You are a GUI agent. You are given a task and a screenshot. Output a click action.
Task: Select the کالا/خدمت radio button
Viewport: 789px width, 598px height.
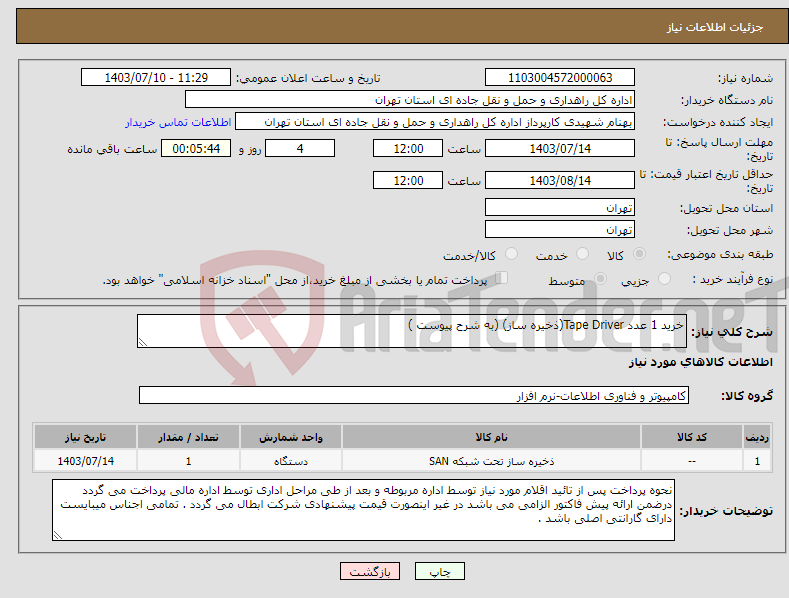[511, 254]
